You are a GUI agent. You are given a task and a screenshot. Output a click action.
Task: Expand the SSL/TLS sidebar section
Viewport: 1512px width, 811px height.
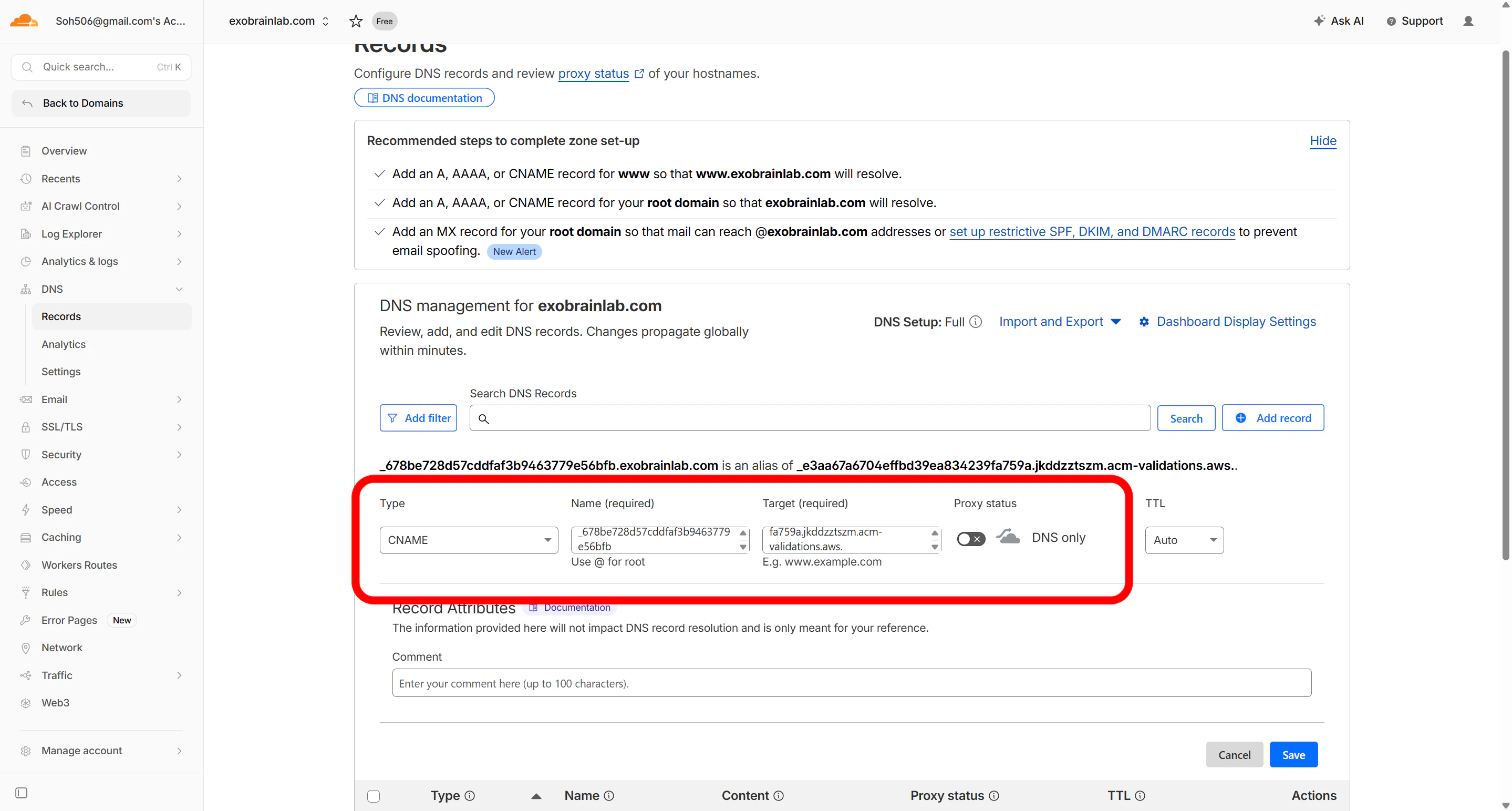[179, 427]
